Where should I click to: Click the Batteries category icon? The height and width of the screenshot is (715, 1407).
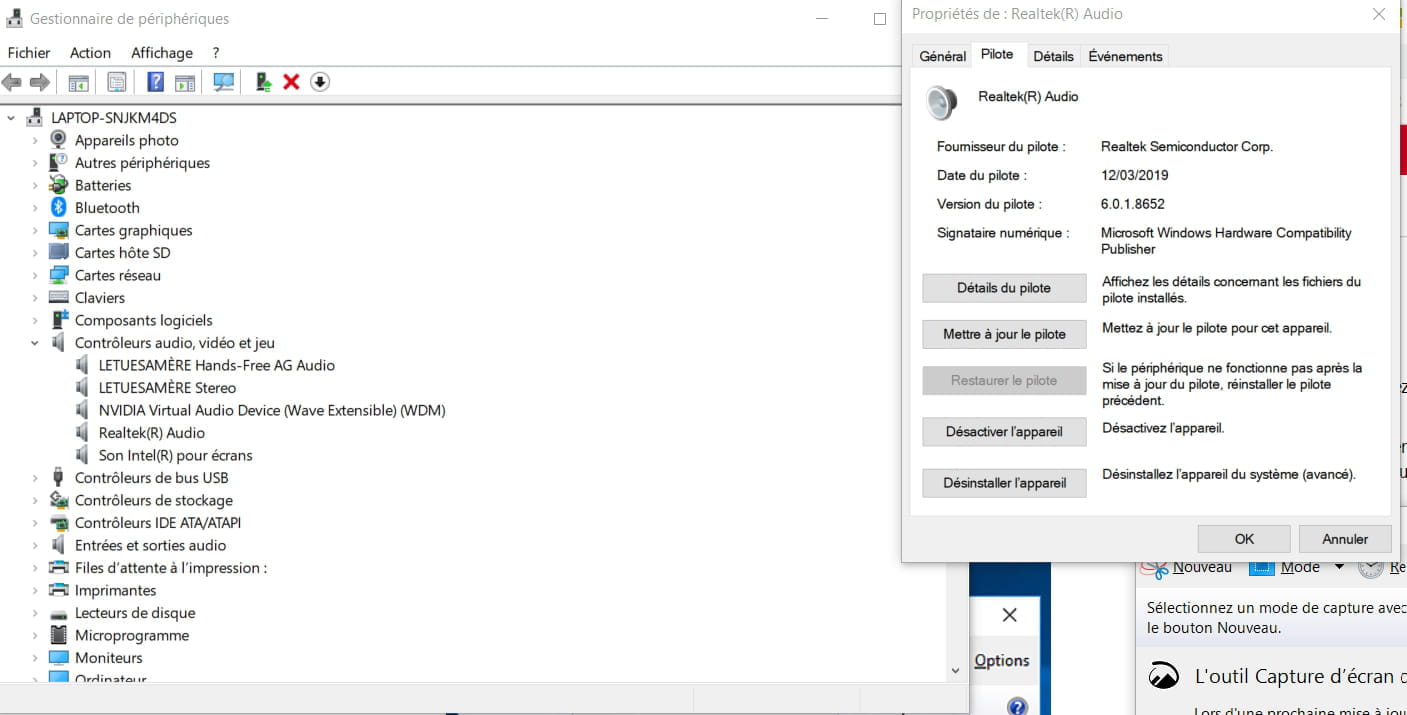point(59,185)
